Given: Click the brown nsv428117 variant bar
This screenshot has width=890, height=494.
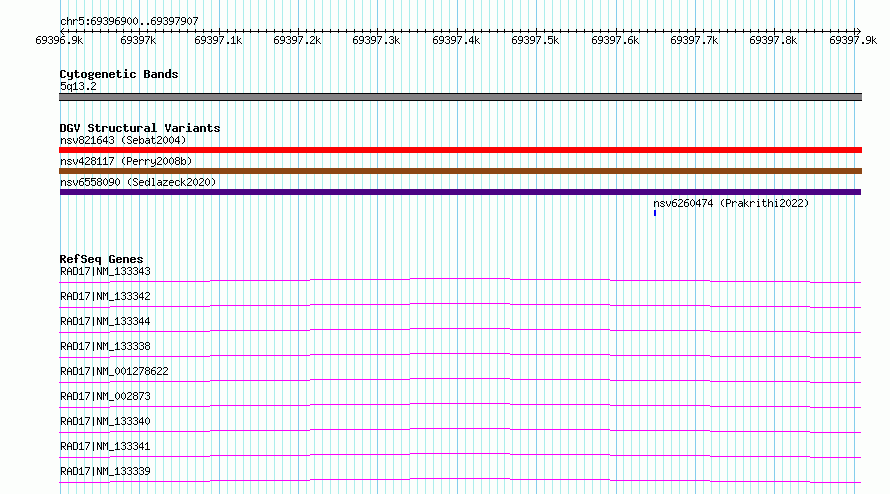Looking at the screenshot, I should point(460,171).
